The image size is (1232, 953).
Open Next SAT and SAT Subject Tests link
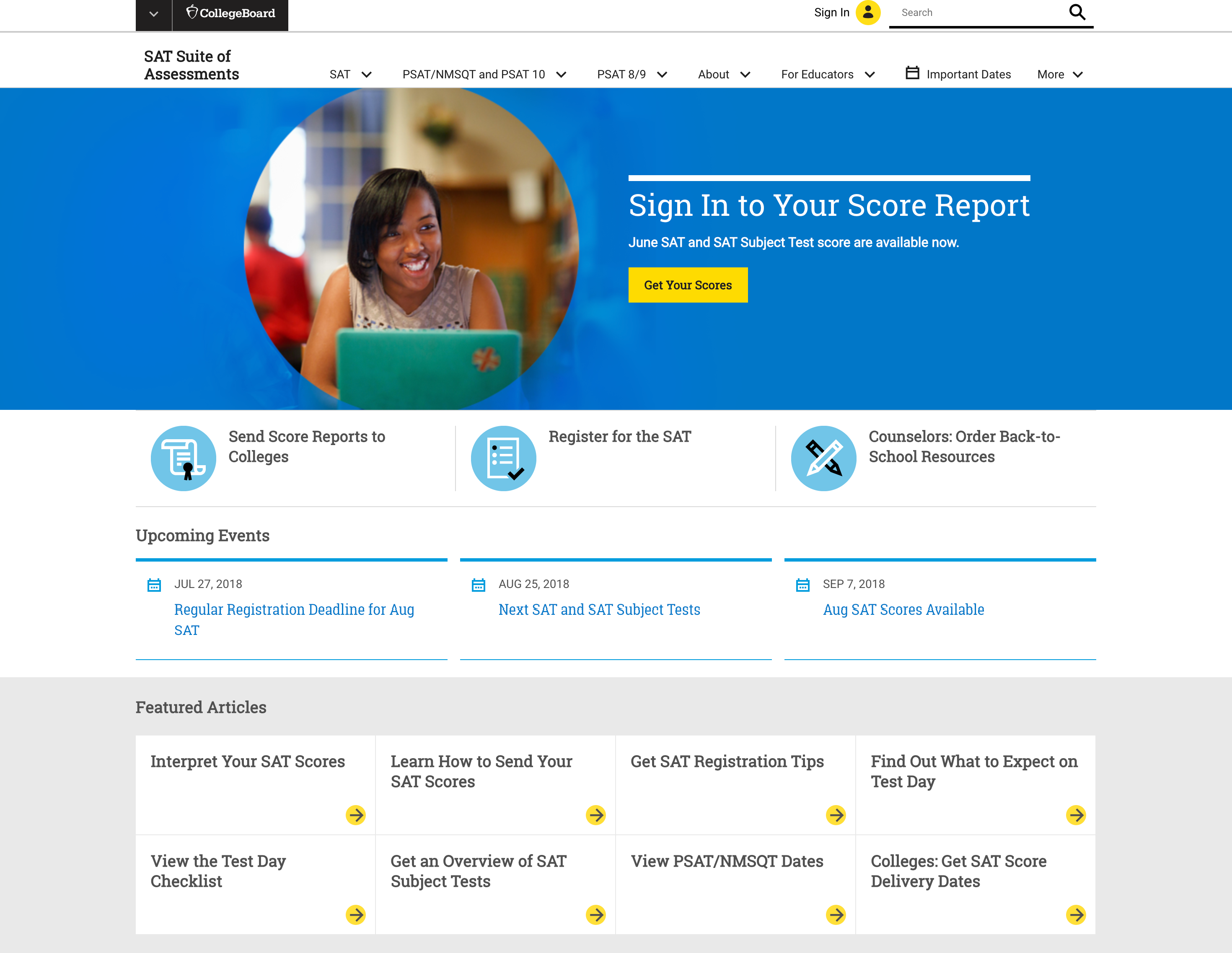pos(599,609)
